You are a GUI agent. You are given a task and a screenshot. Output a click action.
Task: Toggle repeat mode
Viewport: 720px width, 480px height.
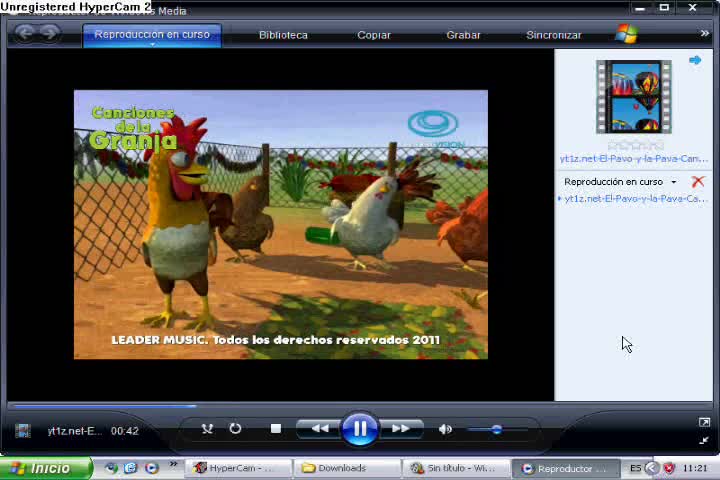(x=235, y=429)
